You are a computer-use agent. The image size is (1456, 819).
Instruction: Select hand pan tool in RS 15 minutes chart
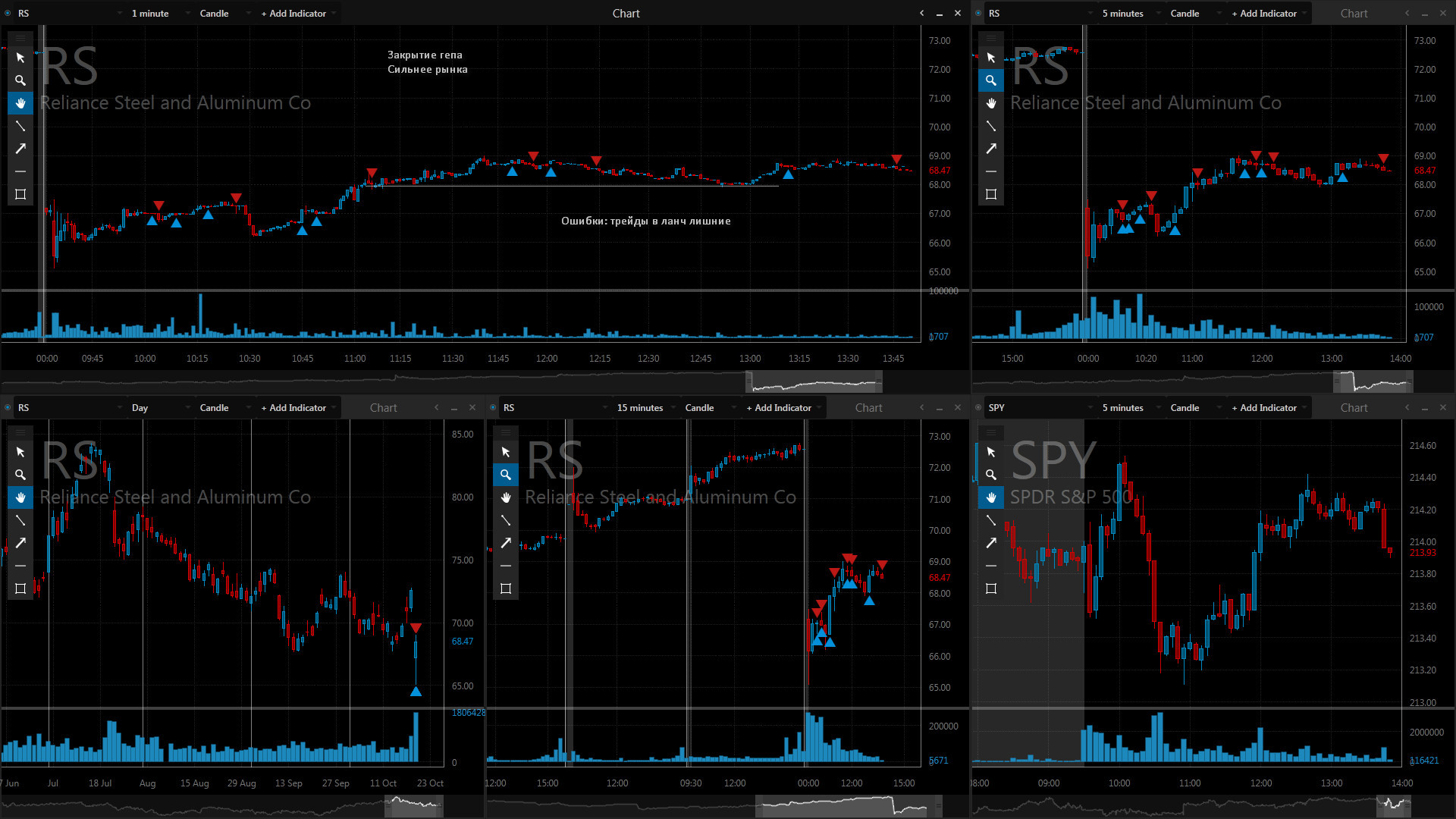[x=506, y=497]
